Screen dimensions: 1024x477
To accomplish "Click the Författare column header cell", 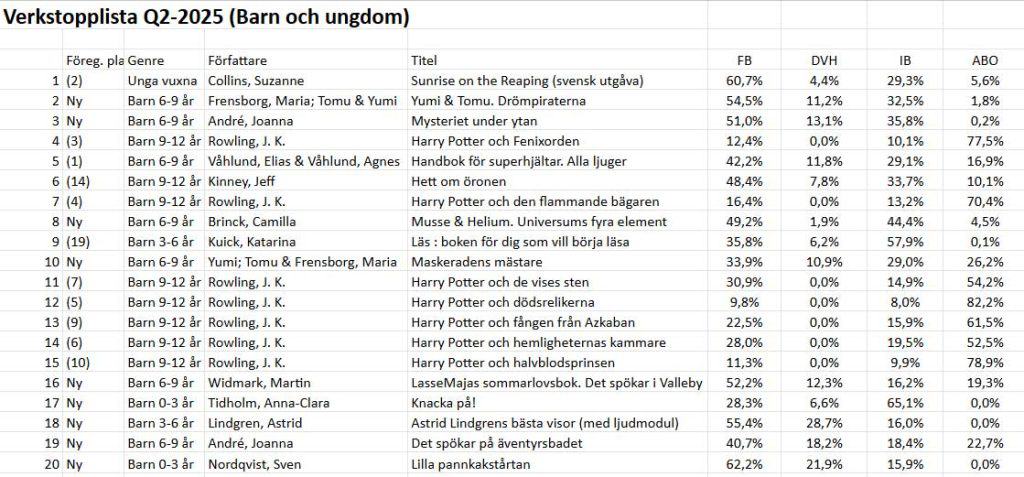I will click(306, 61).
